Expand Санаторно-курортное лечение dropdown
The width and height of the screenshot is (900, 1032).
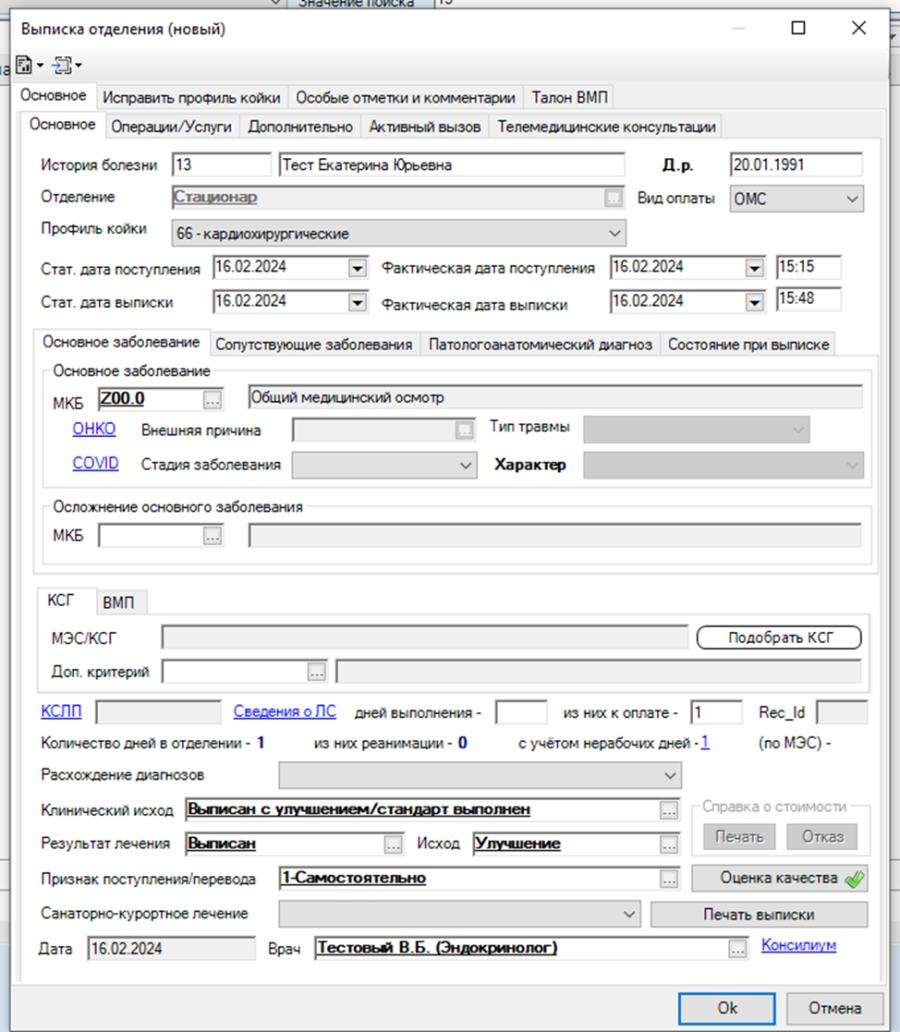coord(629,914)
